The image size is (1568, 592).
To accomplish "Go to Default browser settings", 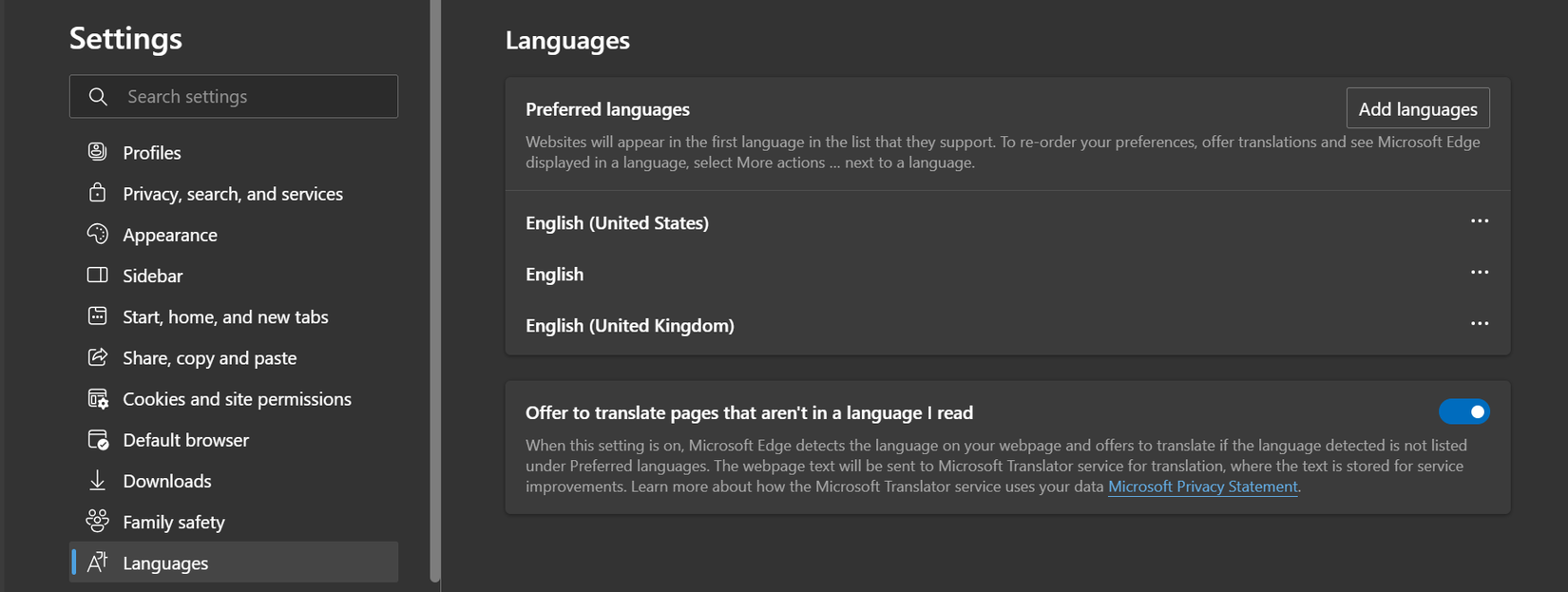I will pos(185,440).
